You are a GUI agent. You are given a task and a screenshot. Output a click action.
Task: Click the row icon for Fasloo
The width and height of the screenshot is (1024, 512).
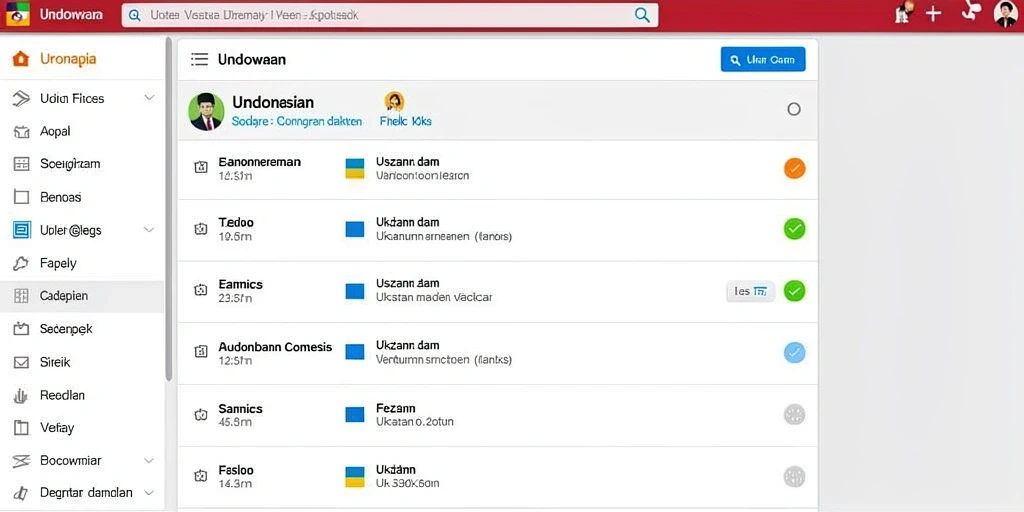pyautogui.click(x=201, y=475)
